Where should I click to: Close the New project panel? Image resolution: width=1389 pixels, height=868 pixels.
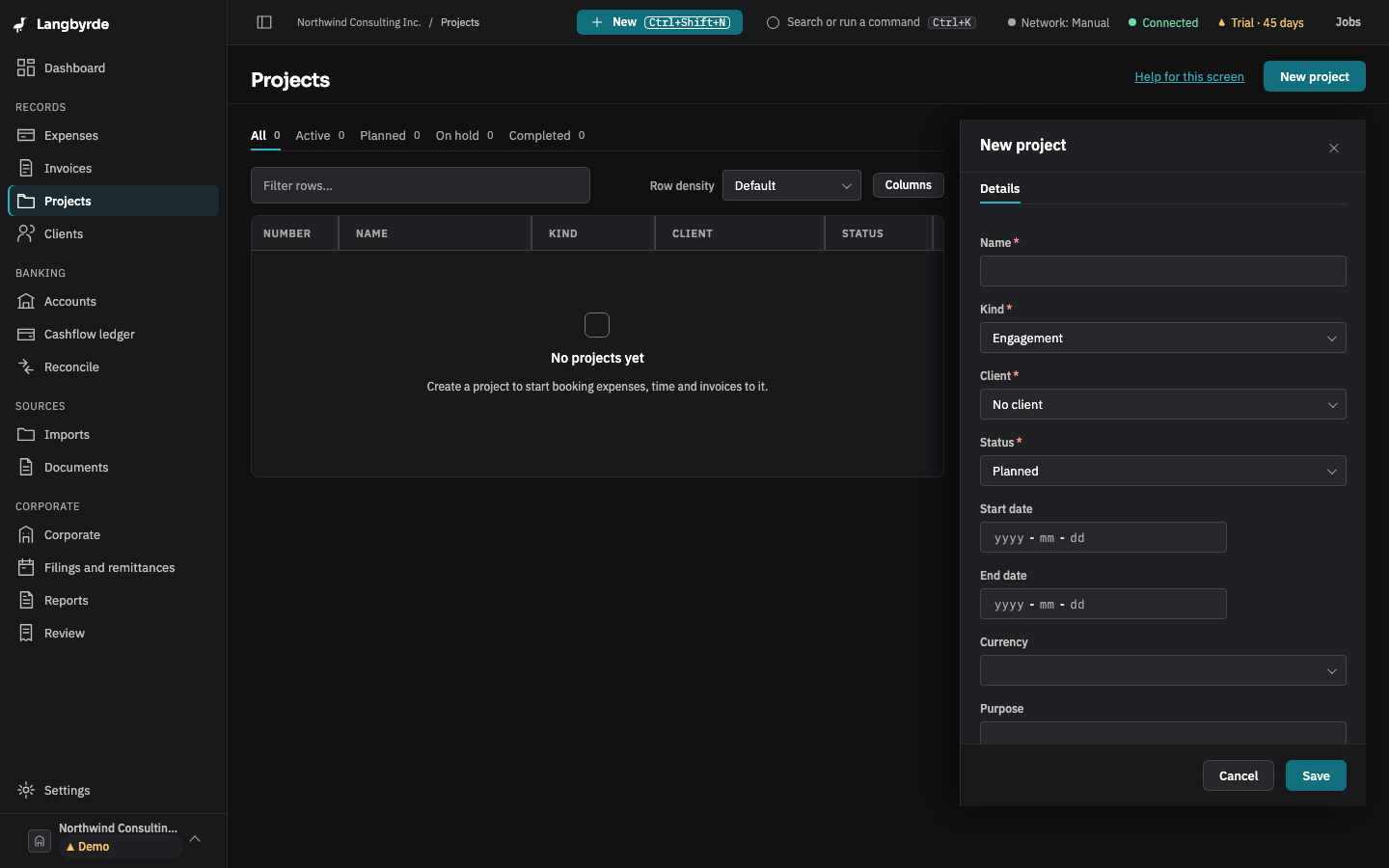tap(1334, 148)
